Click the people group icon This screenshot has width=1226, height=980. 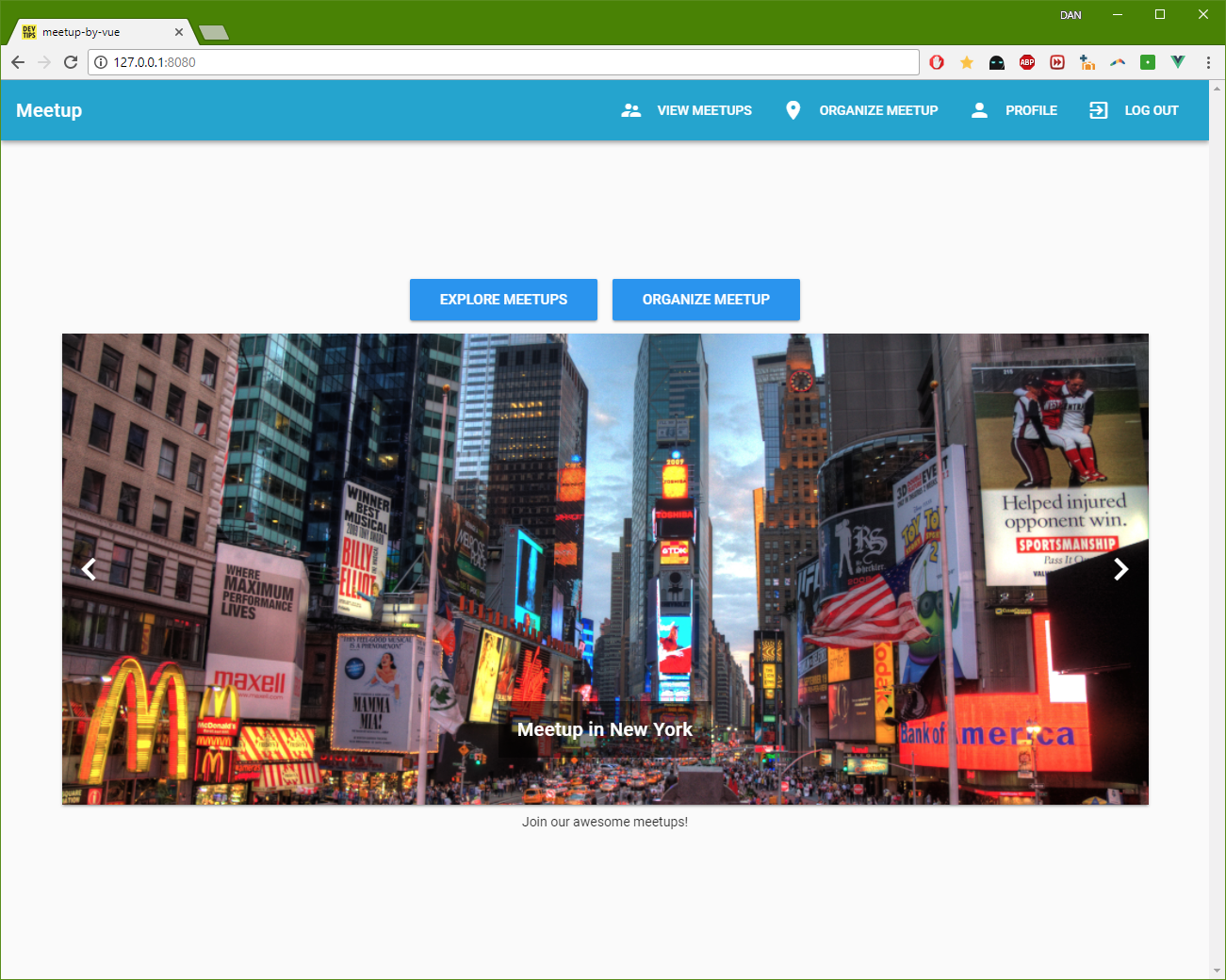tap(631, 110)
